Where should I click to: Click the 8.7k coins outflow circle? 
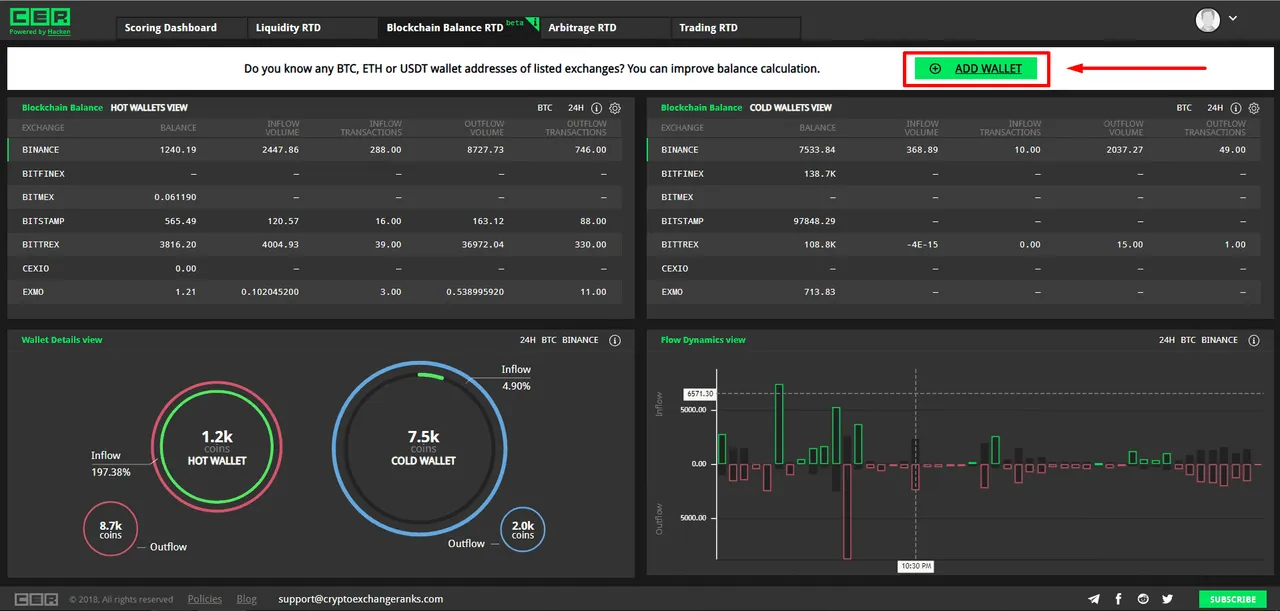point(110,530)
